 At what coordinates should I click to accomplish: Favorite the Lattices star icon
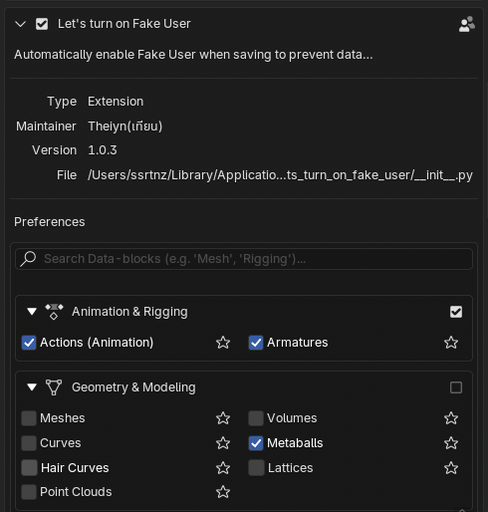click(x=451, y=468)
